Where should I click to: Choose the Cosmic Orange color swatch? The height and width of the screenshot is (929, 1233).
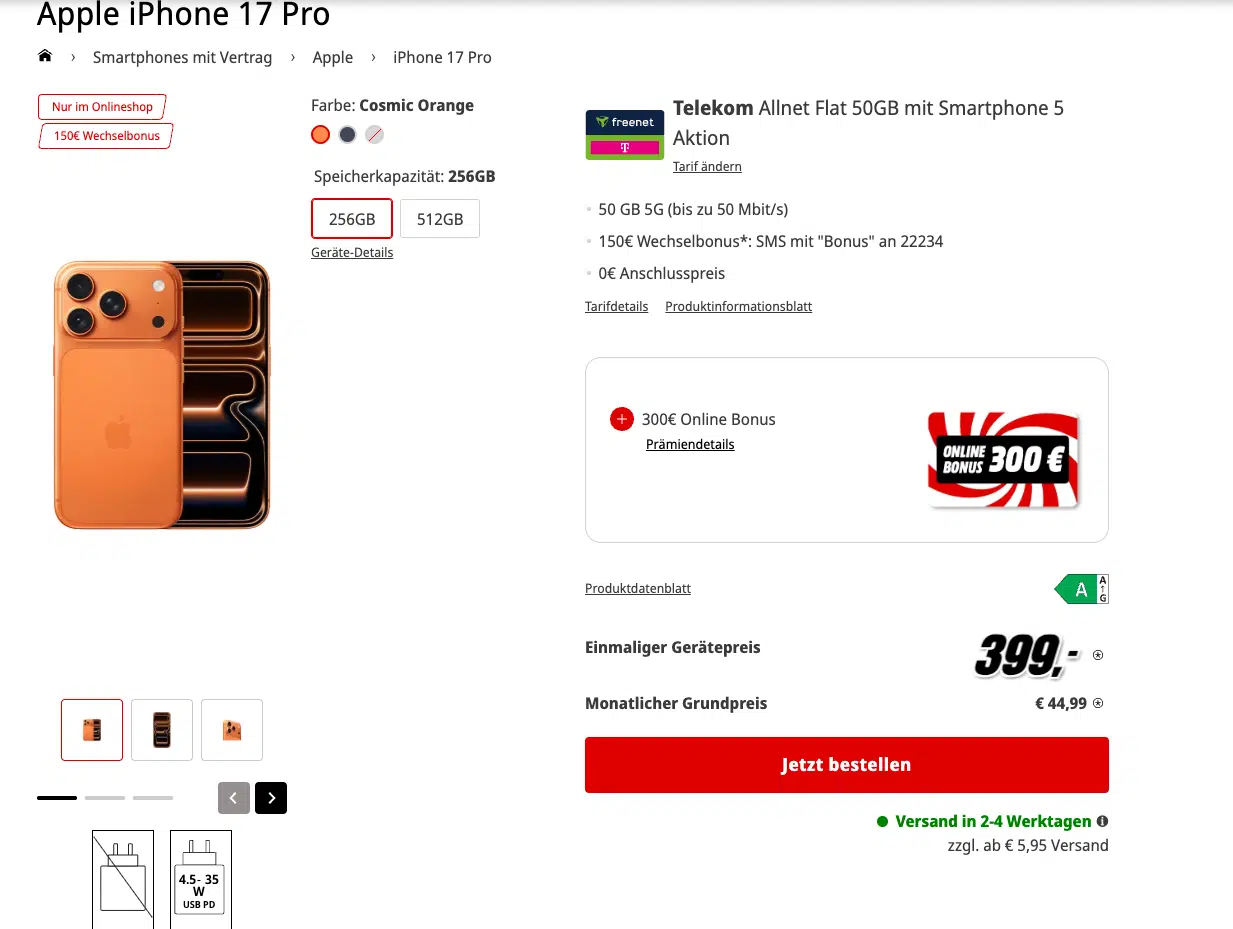tap(320, 134)
